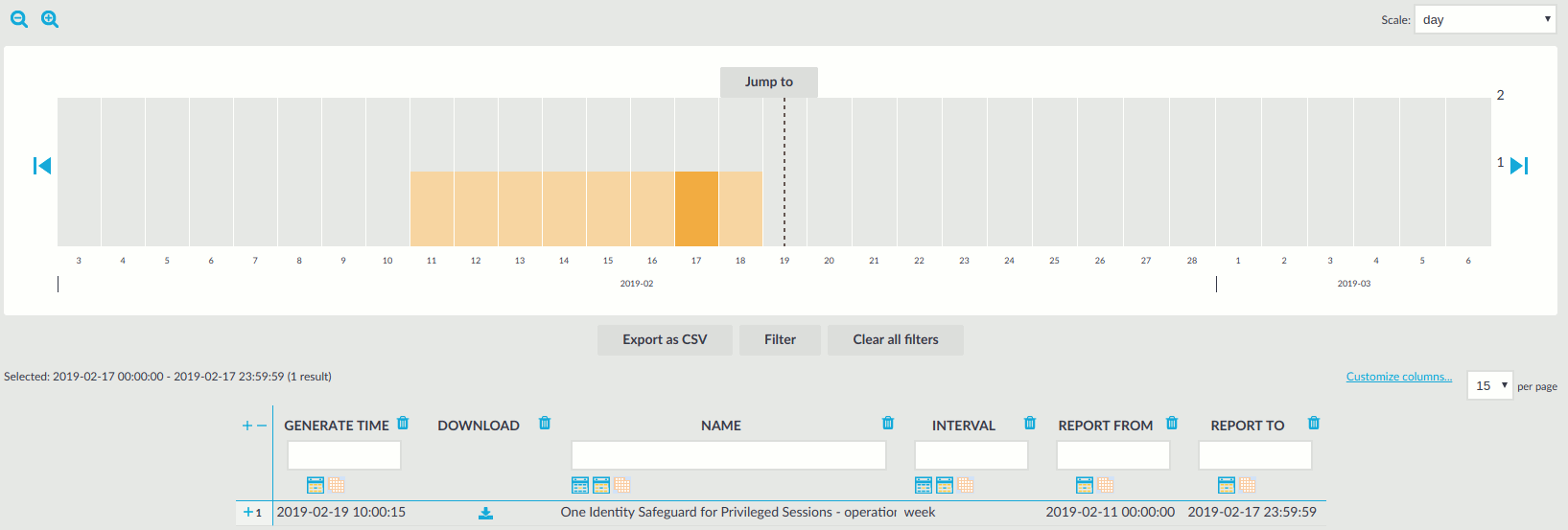
Task: Collapse all rows with the header minus
Action: click(x=262, y=426)
